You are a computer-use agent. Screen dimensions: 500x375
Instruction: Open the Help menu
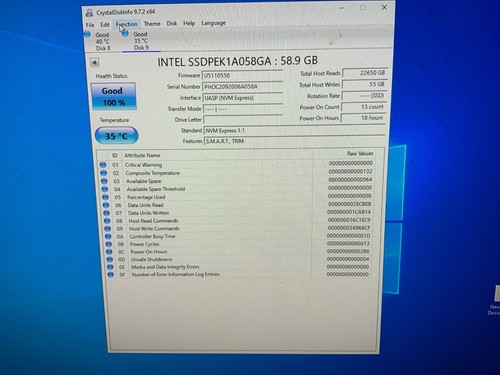point(189,23)
